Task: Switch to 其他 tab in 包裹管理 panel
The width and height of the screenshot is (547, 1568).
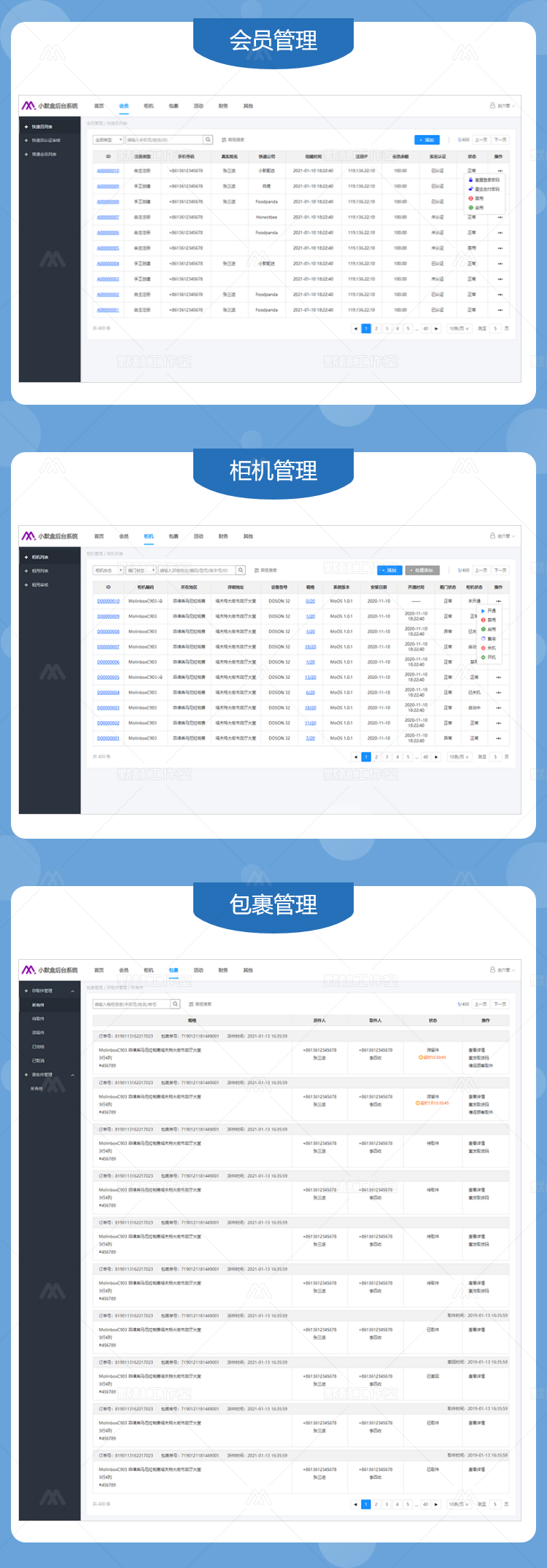Action: 248,970
